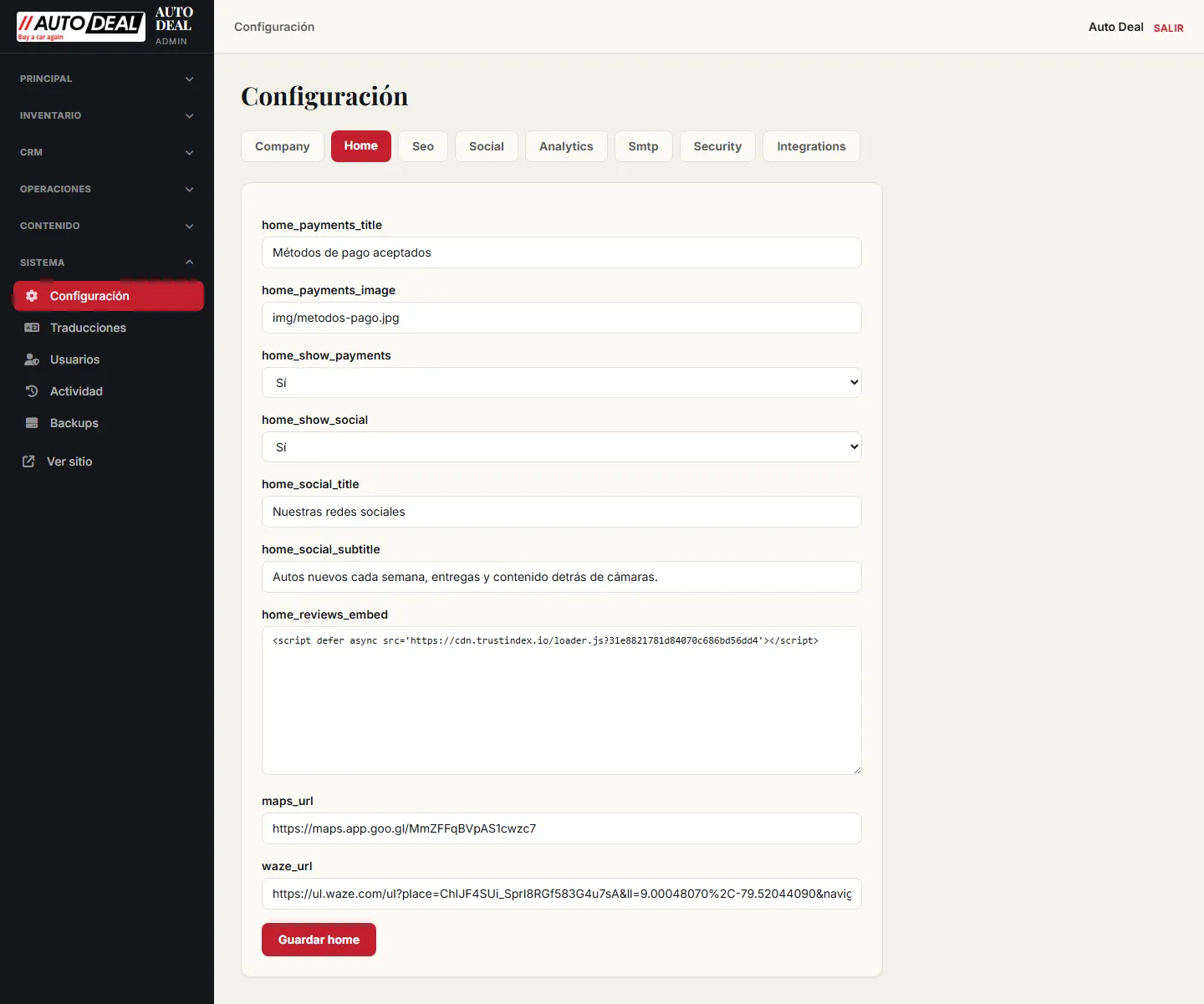
Task: Open the Integrations tab
Action: (811, 146)
